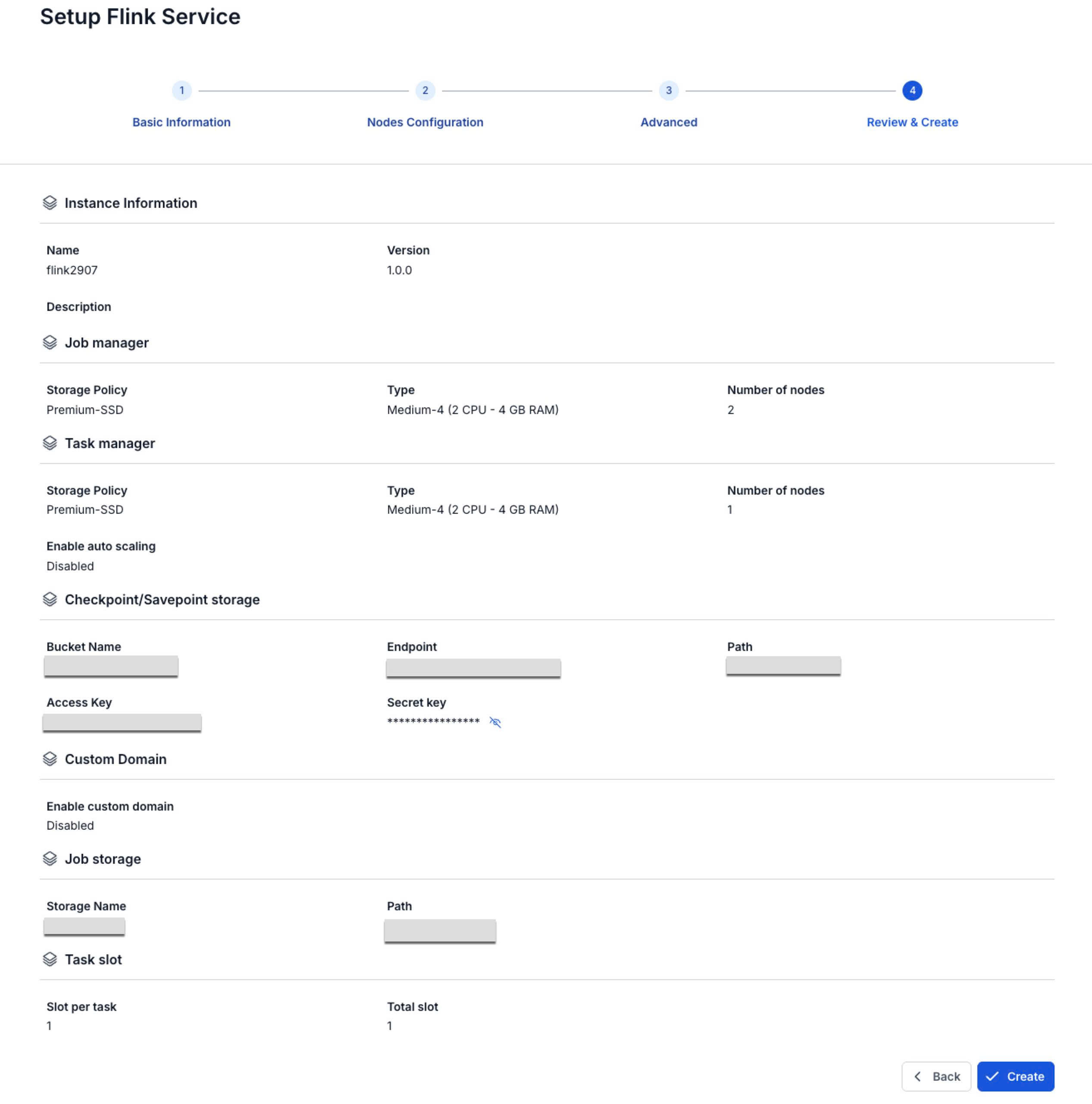This screenshot has height=1104, width=1092.
Task: Click the redacted Job storage Path value
Action: (440, 931)
